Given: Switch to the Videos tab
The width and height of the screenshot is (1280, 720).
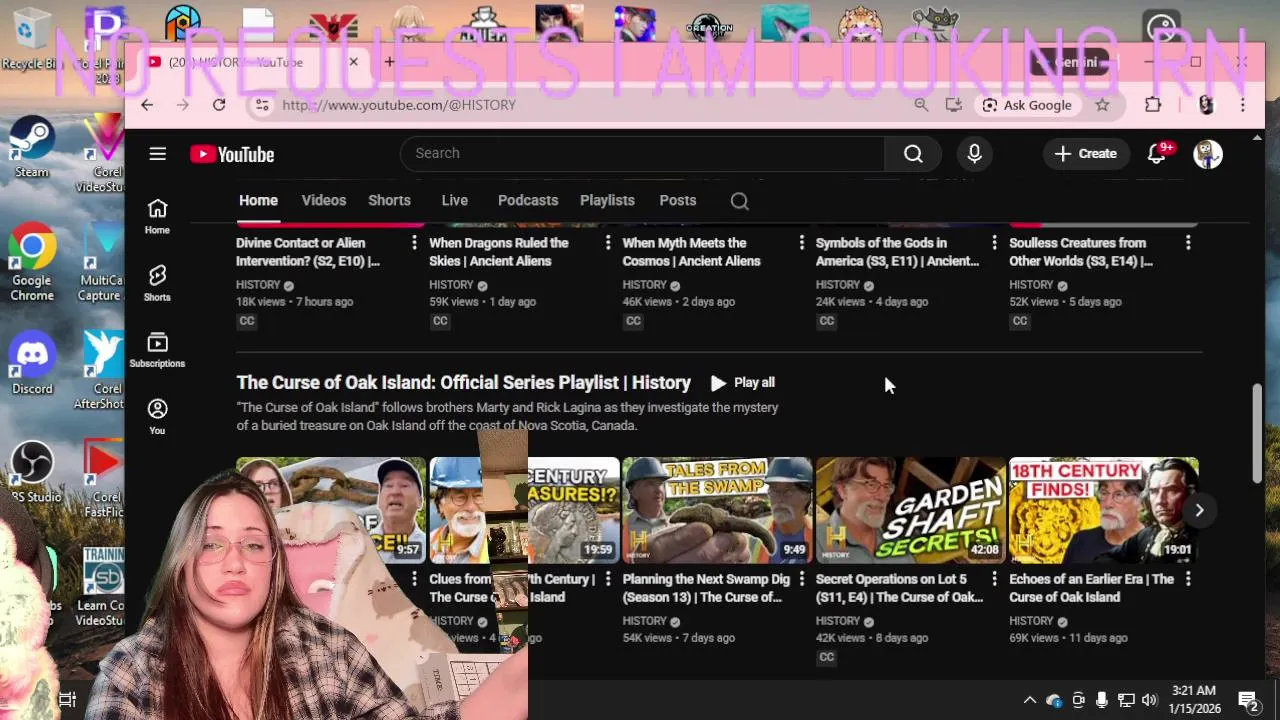Looking at the screenshot, I should pyautogui.click(x=324, y=200).
